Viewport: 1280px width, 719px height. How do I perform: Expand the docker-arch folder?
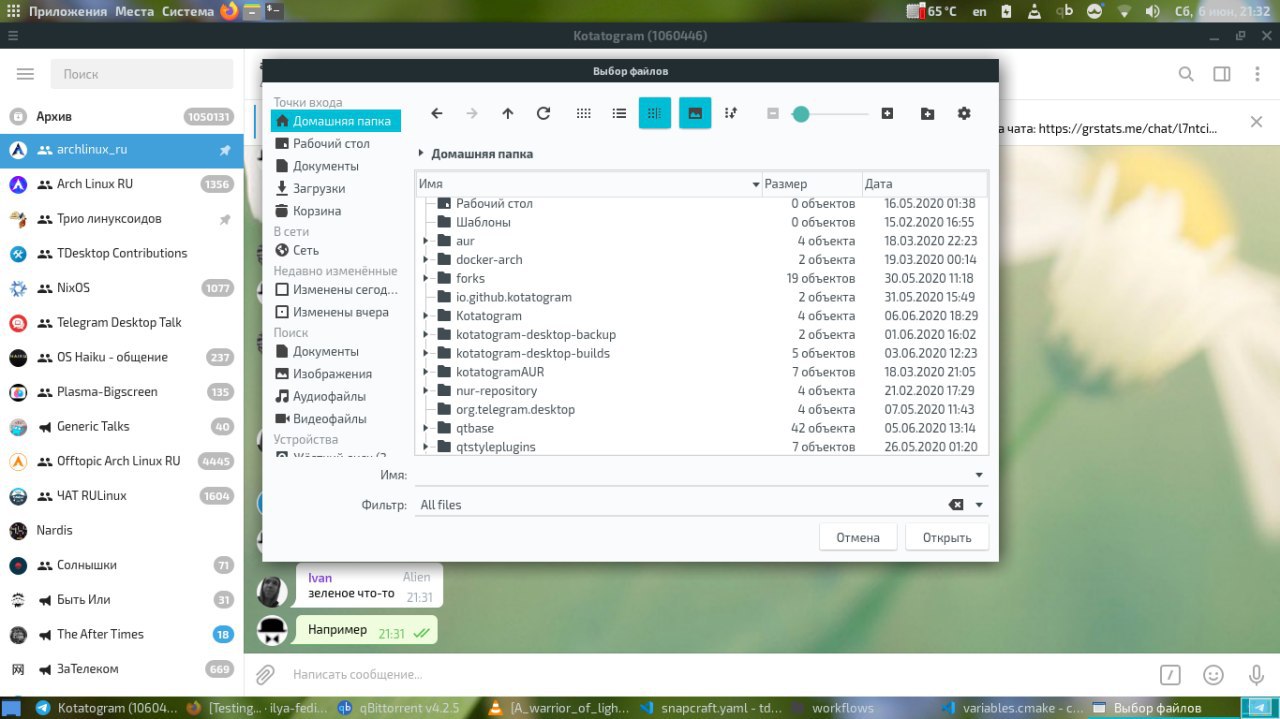[x=426, y=260]
